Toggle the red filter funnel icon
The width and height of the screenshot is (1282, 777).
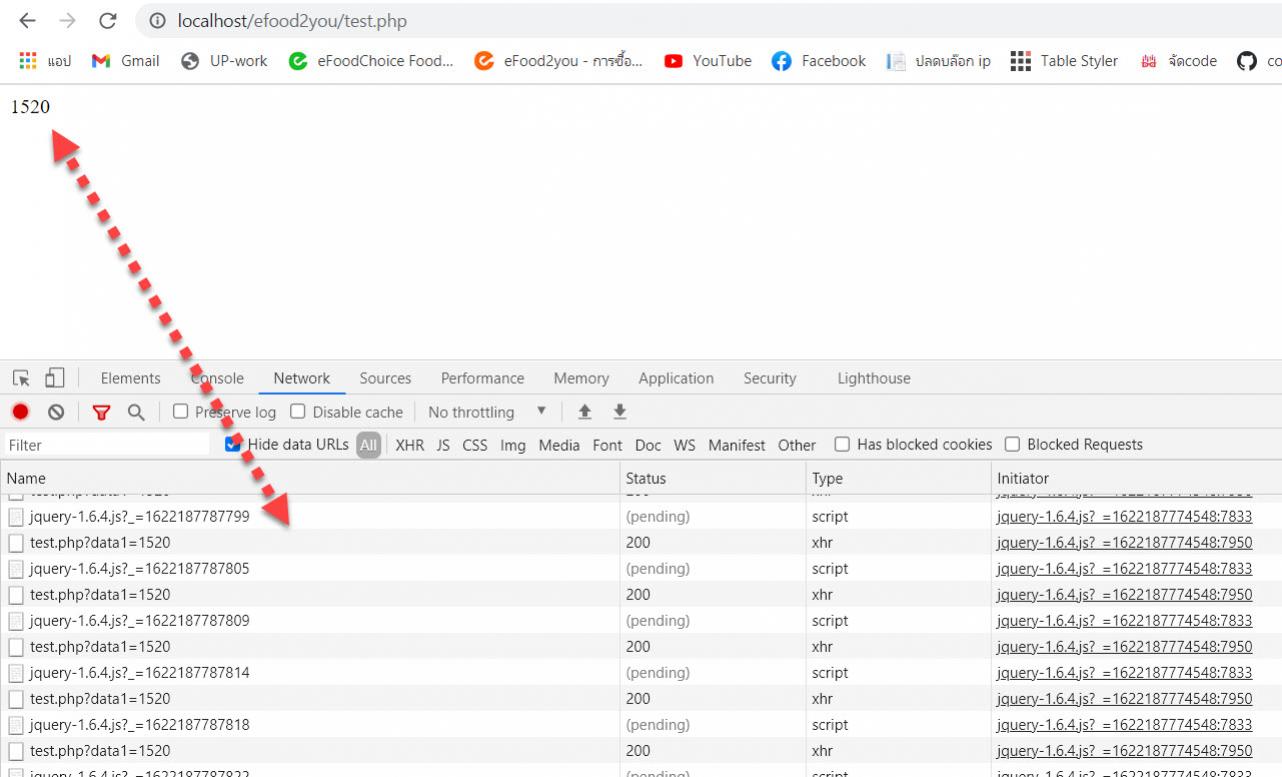coord(101,412)
